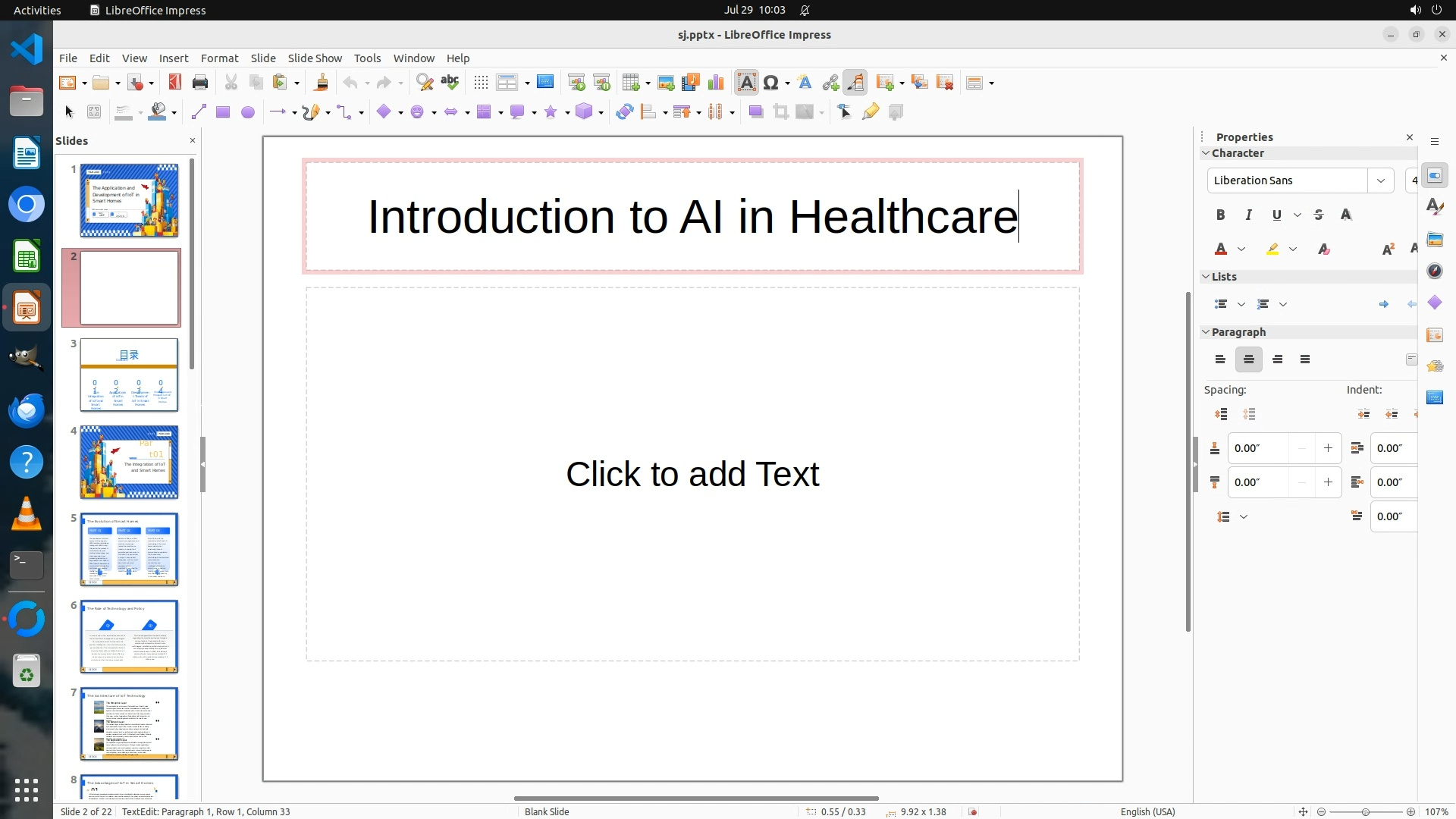The image size is (1456, 819).
Task: Click the 'Click to add Text' placeholder
Action: pyautogui.click(x=692, y=474)
